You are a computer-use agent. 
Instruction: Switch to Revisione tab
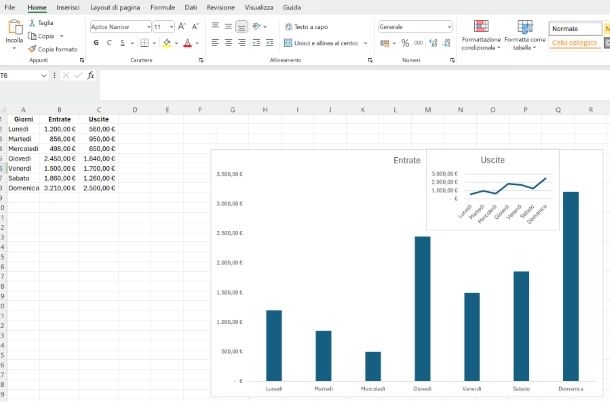pos(221,7)
